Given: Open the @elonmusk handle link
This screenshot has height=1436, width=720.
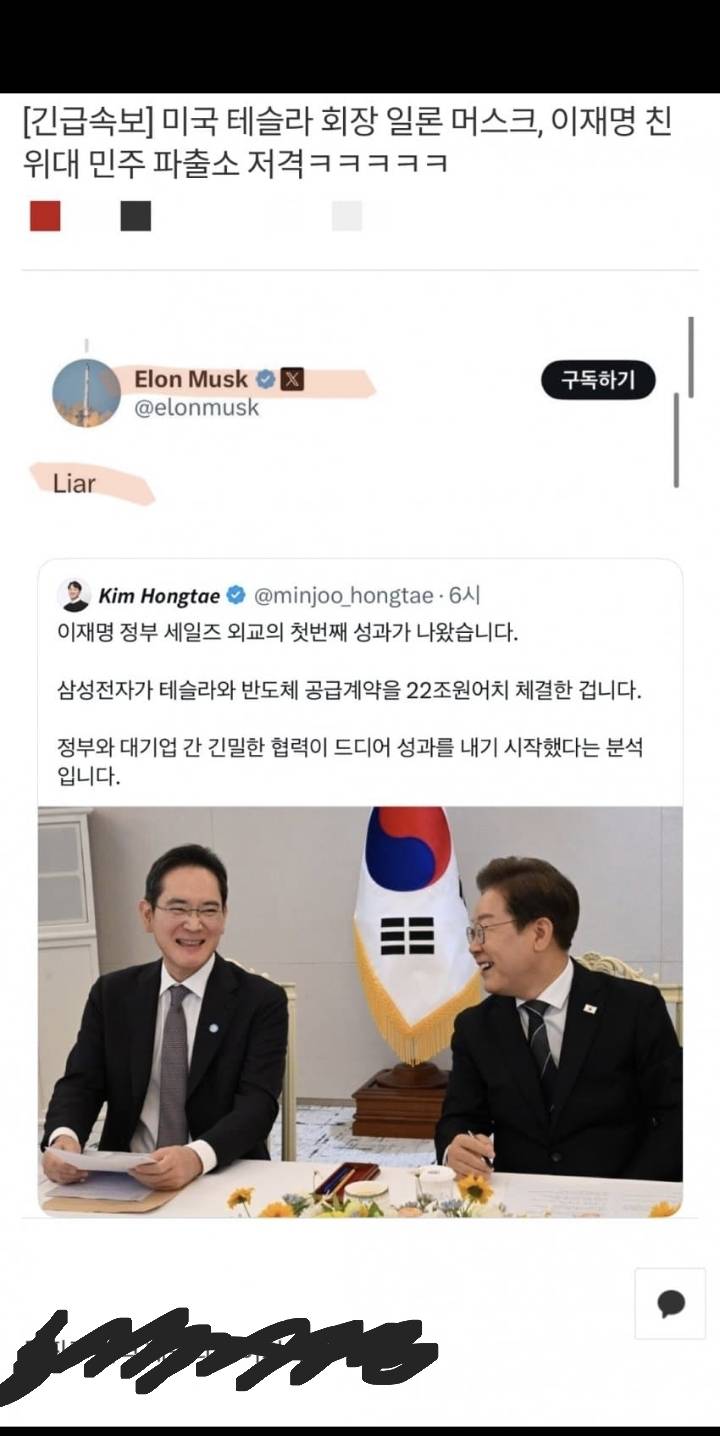Looking at the screenshot, I should 196,407.
